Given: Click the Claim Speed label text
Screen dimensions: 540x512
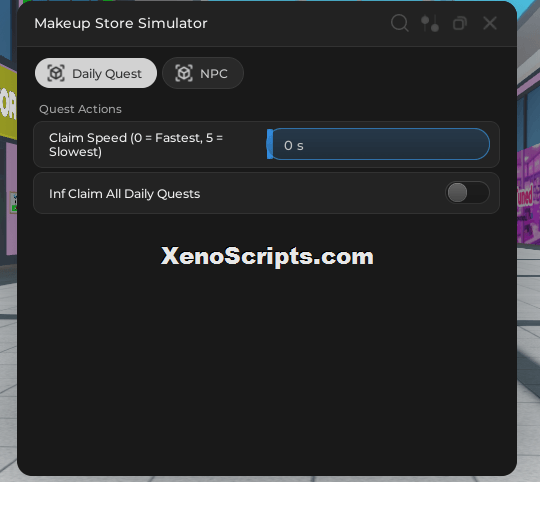Looking at the screenshot, I should pos(136,145).
